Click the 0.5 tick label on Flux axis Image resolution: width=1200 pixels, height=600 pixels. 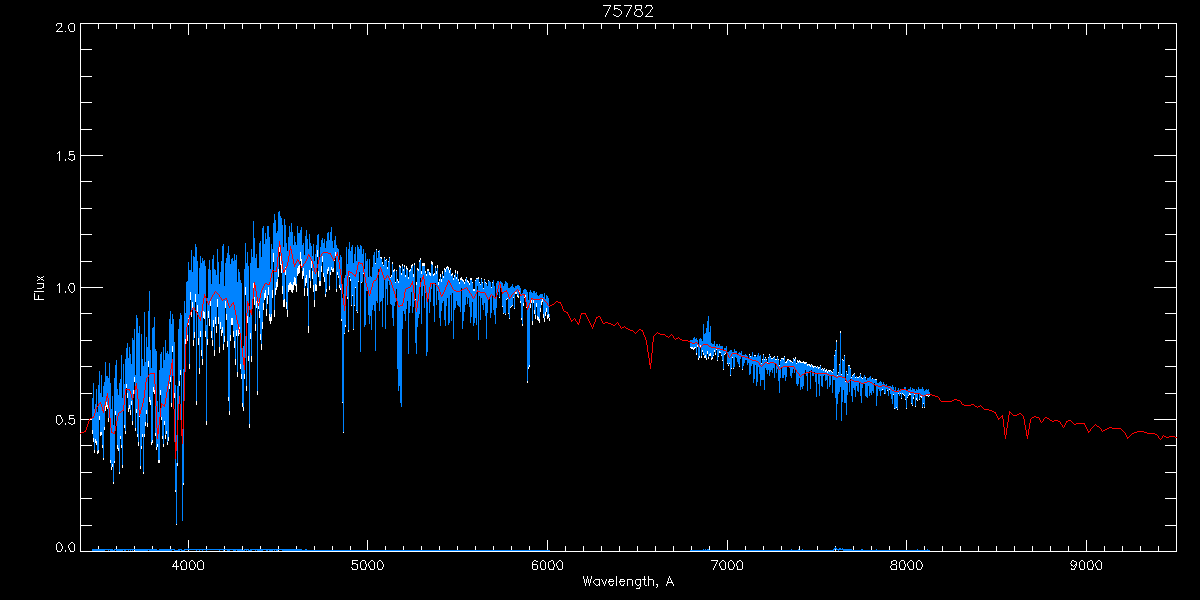click(64, 418)
